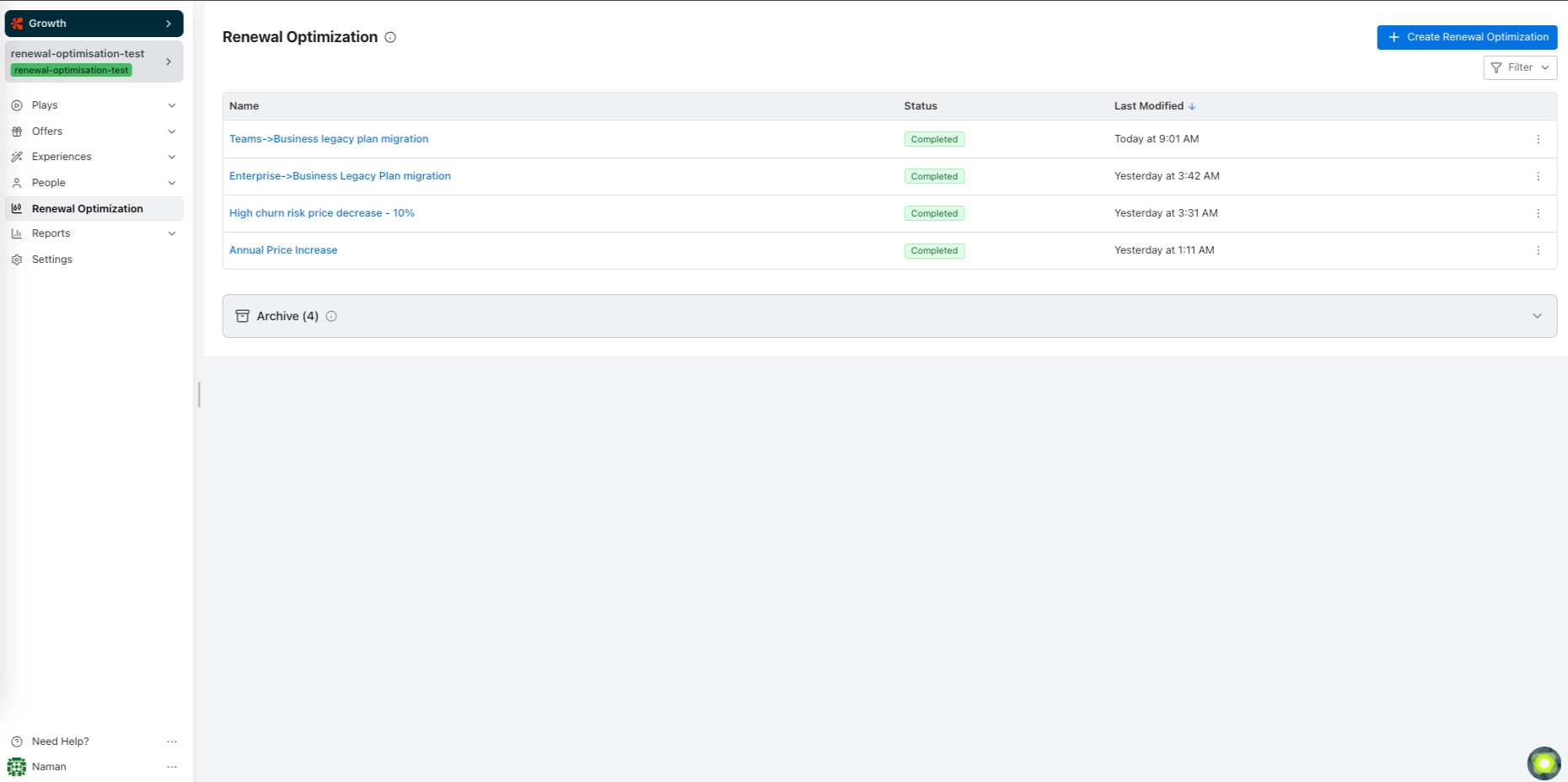
Task: Expand the Archive section chevron
Action: point(1537,316)
